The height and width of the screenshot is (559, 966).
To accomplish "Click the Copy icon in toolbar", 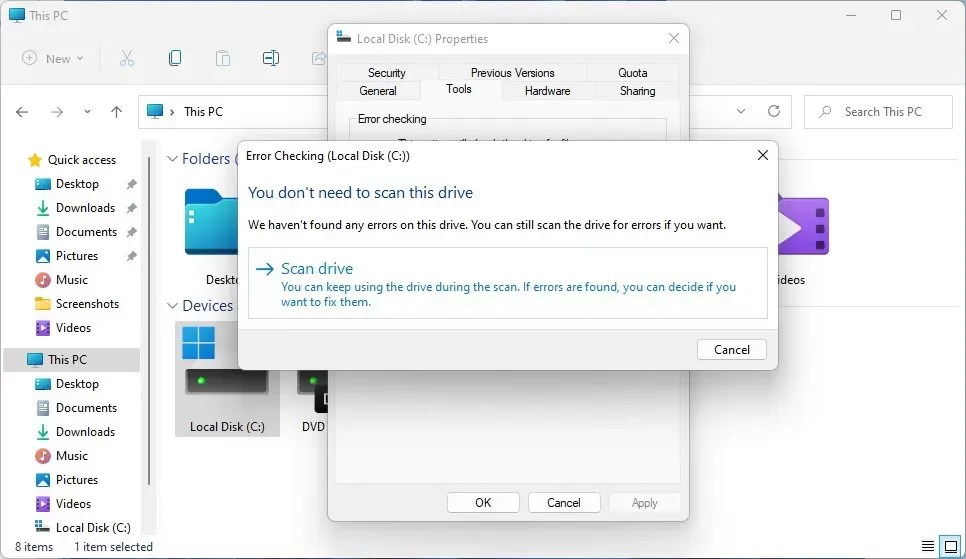I will click(175, 58).
